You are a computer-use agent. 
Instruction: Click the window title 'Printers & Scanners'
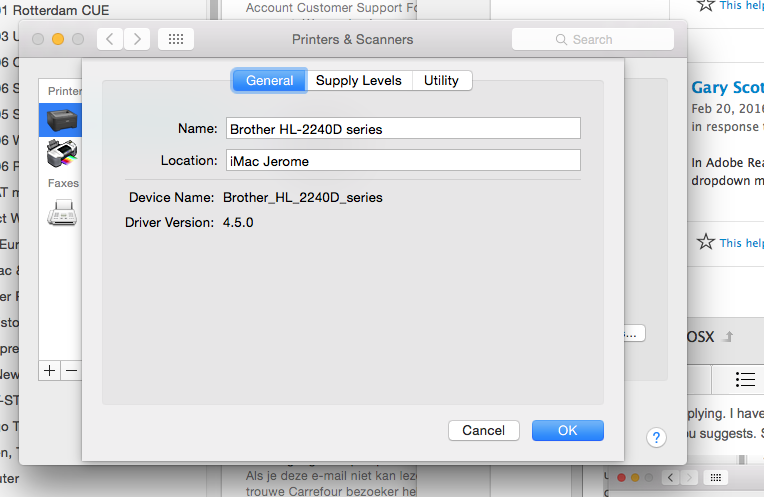point(352,39)
